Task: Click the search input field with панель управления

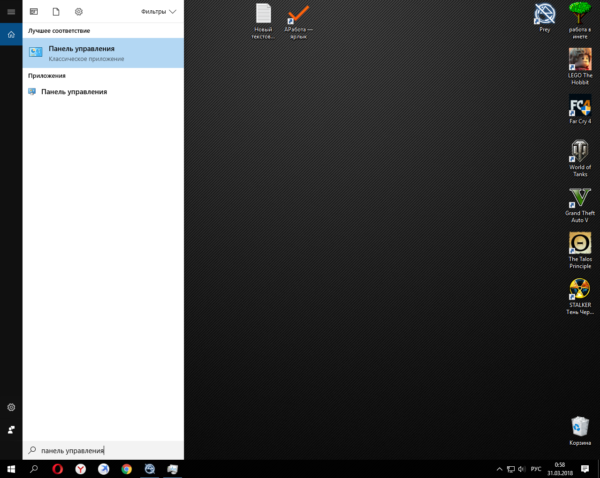Action: (x=103, y=450)
